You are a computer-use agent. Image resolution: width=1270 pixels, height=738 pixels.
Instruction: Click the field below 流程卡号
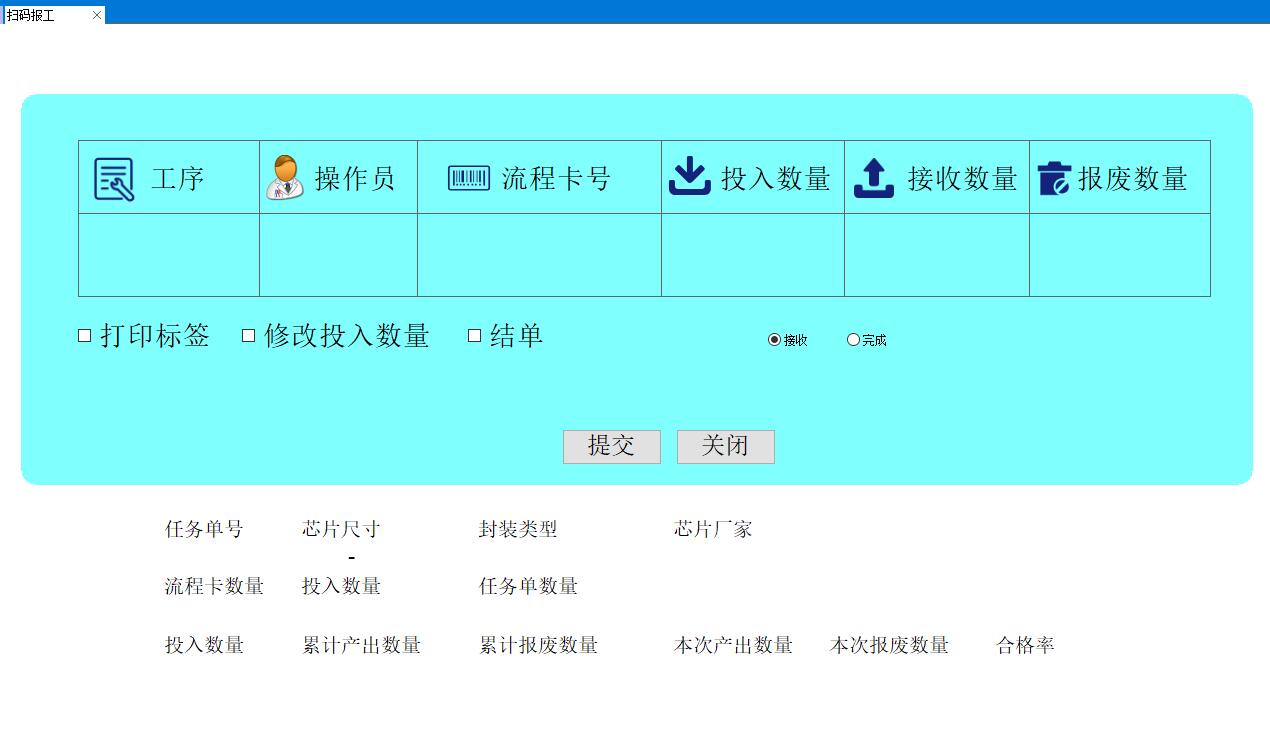(539, 255)
